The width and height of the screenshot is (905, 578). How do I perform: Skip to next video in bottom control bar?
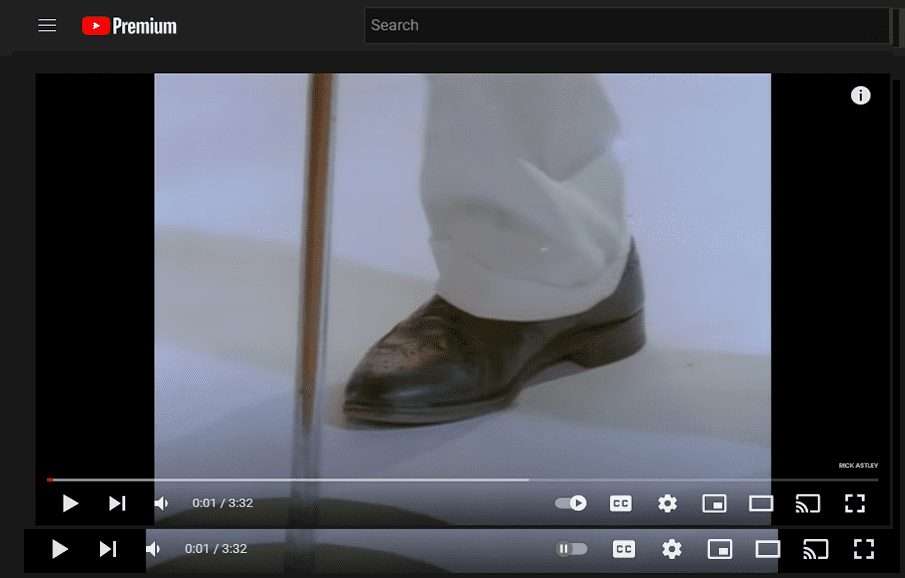pyautogui.click(x=108, y=549)
